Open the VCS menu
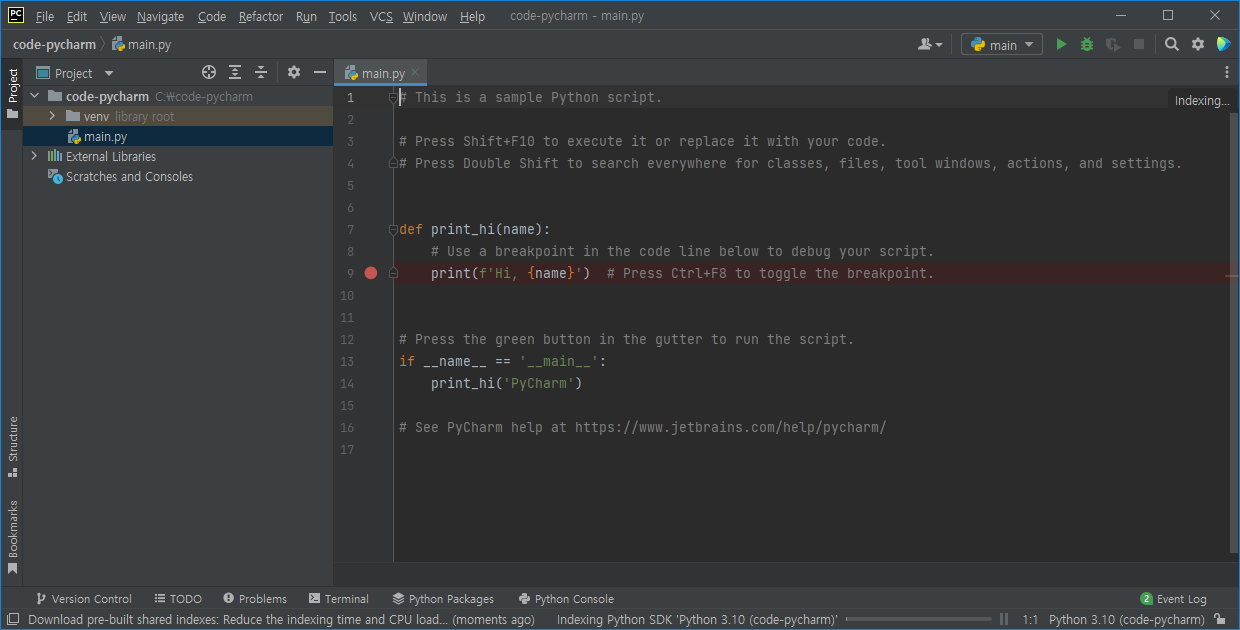The height and width of the screenshot is (630, 1240). coord(381,16)
